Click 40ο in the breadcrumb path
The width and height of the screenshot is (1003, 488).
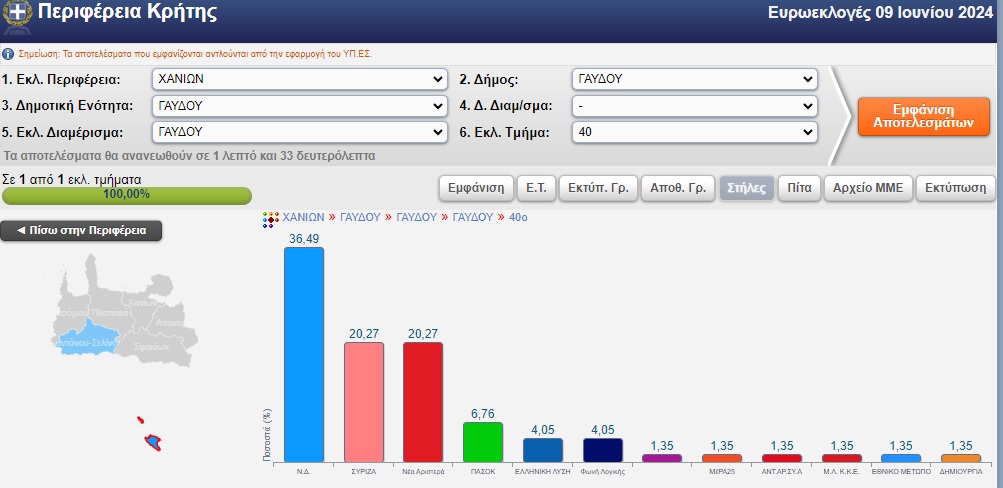[x=517, y=217]
